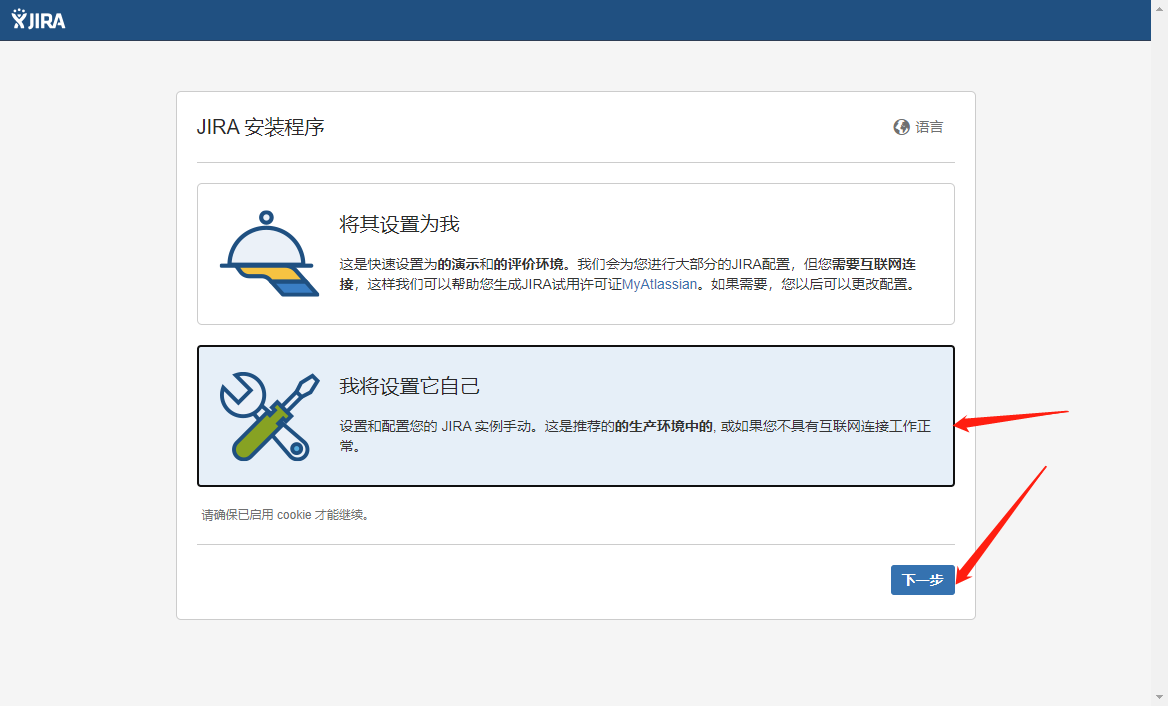Viewport: 1168px width, 706px height.
Task: Click the cookie notice text 请确保已启用 cookie 才能继续
Action: click(285, 515)
